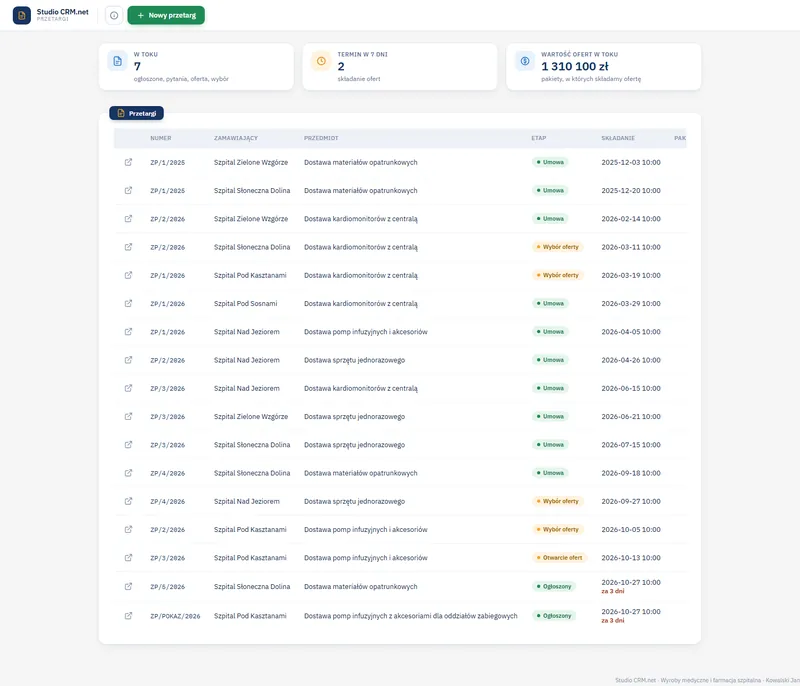Click the Termin w 7 dni count 2
Screen dimensions: 800x686
point(341,66)
